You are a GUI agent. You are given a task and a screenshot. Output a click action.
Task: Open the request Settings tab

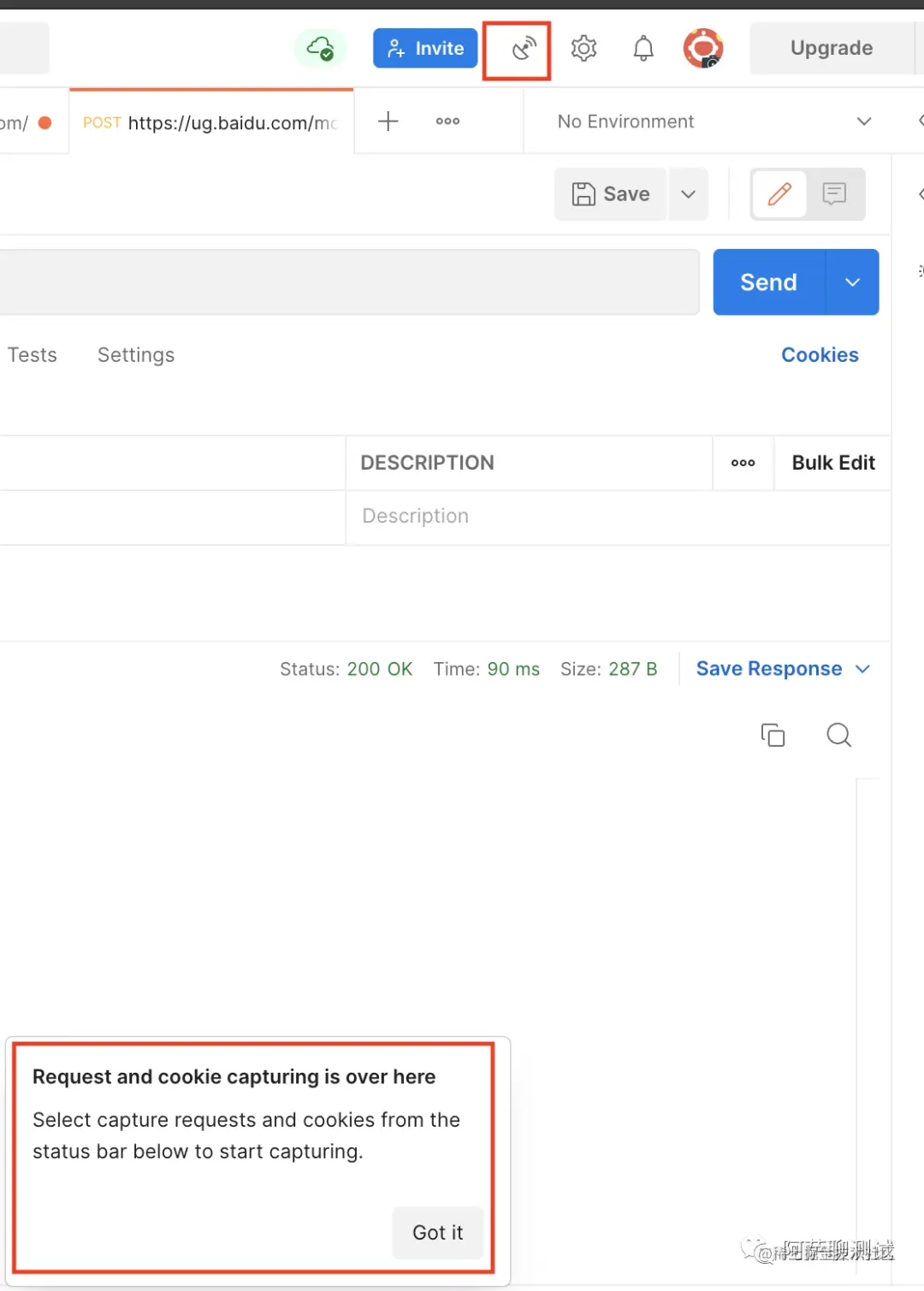point(136,355)
